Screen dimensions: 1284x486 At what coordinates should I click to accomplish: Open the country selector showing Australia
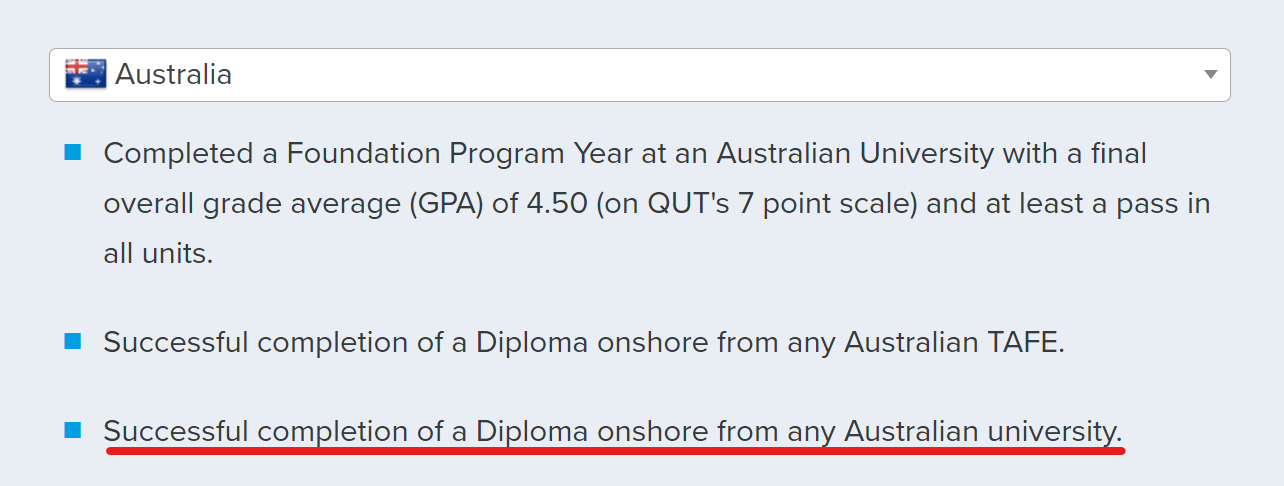[x=640, y=75]
